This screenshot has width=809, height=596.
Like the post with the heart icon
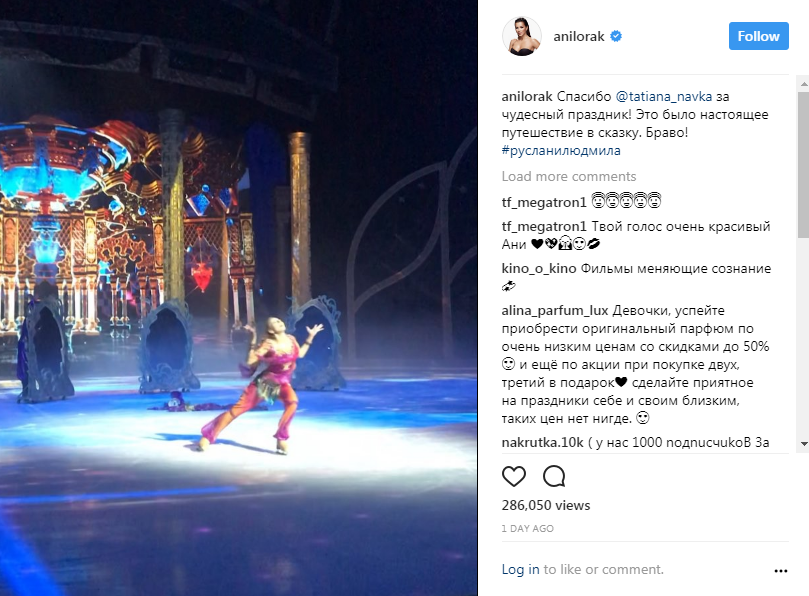(513, 476)
